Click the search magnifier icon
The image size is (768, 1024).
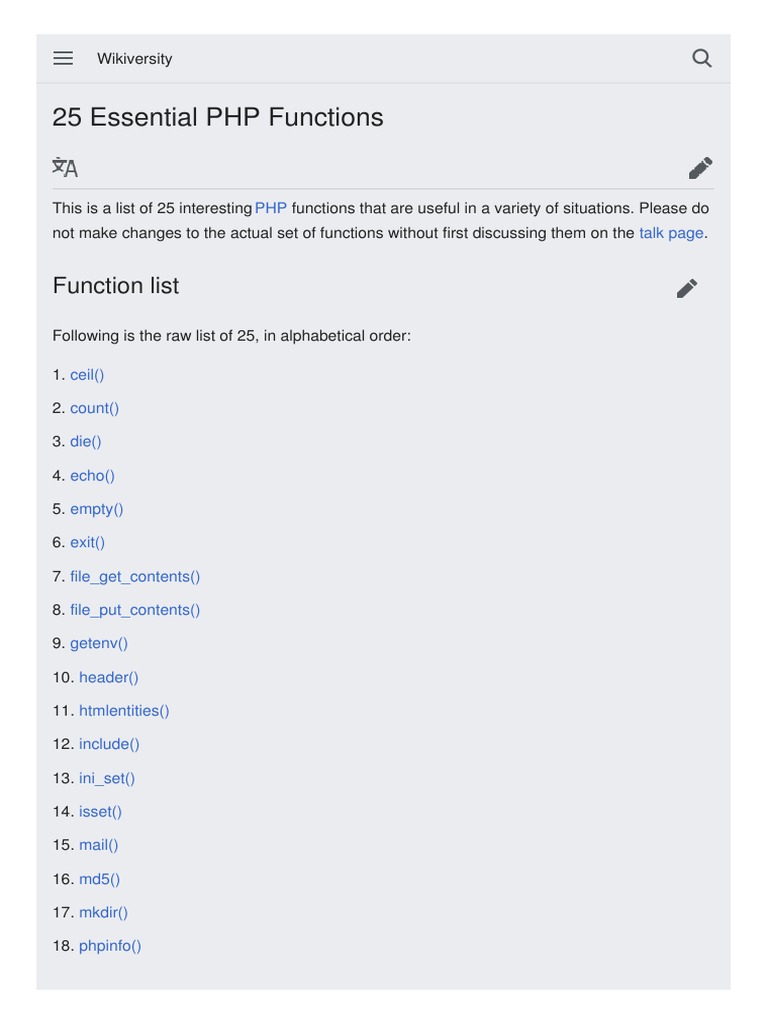coord(702,58)
